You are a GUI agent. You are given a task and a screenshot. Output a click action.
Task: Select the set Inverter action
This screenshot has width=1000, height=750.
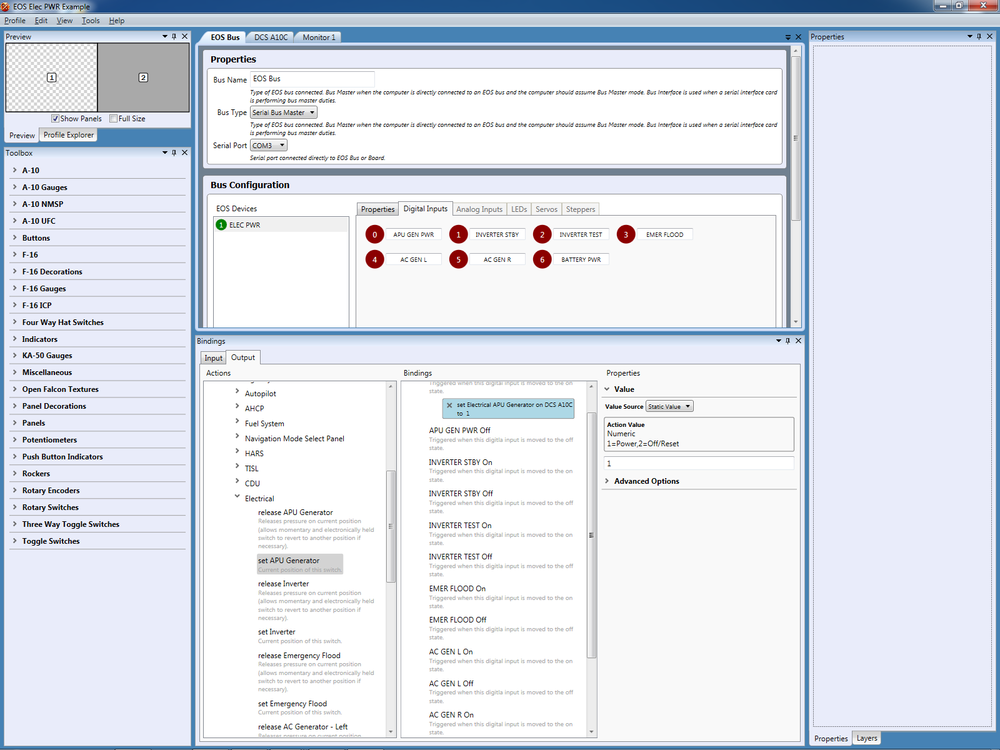click(300, 636)
